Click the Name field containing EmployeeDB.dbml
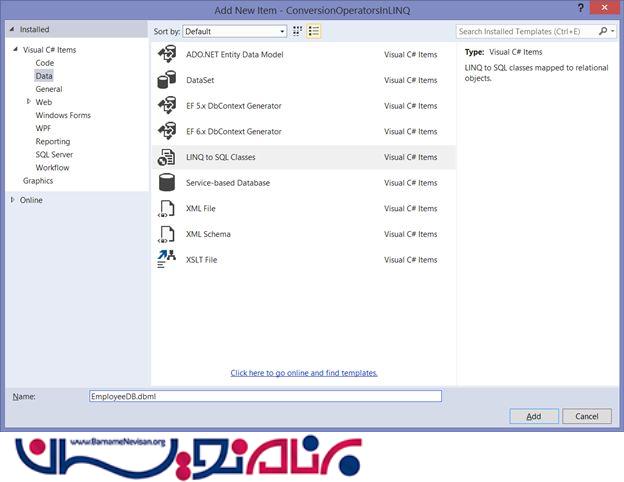624x482 pixels. point(265,396)
